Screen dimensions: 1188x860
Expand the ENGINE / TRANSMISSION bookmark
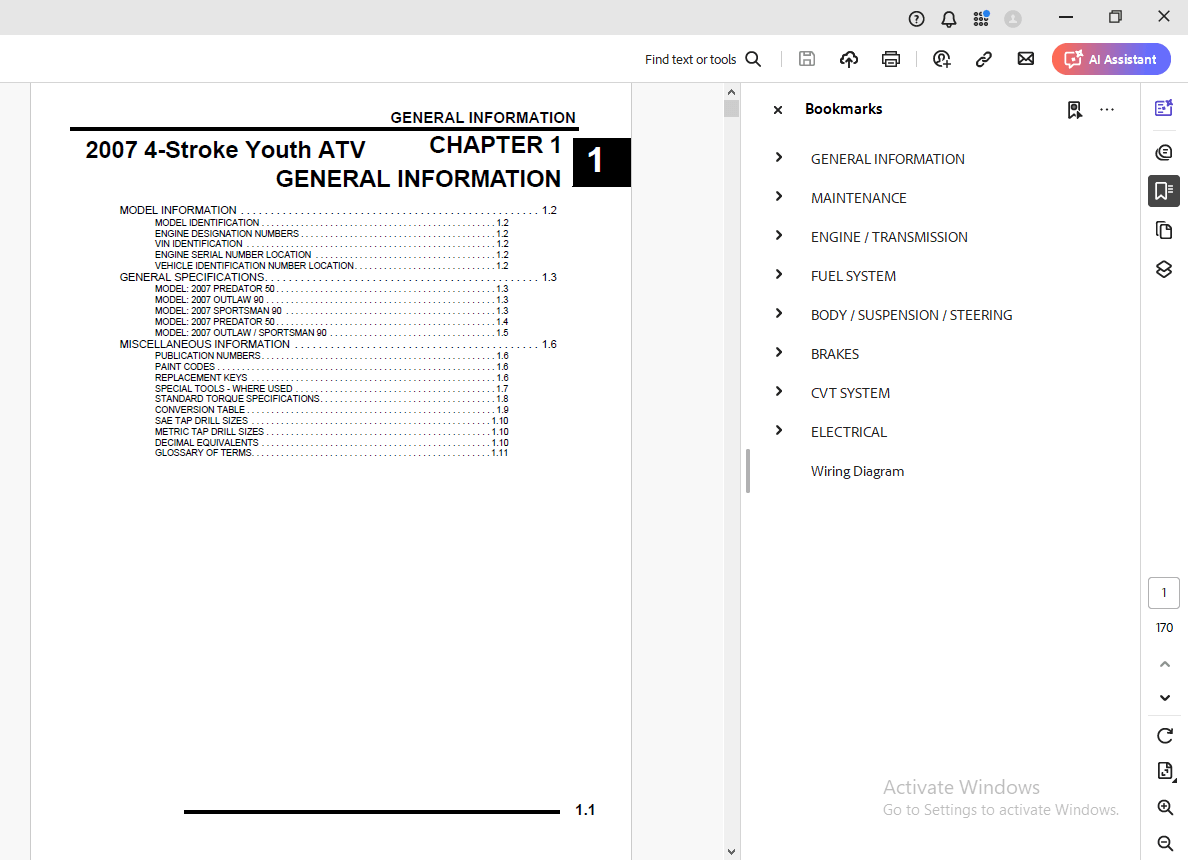(779, 236)
